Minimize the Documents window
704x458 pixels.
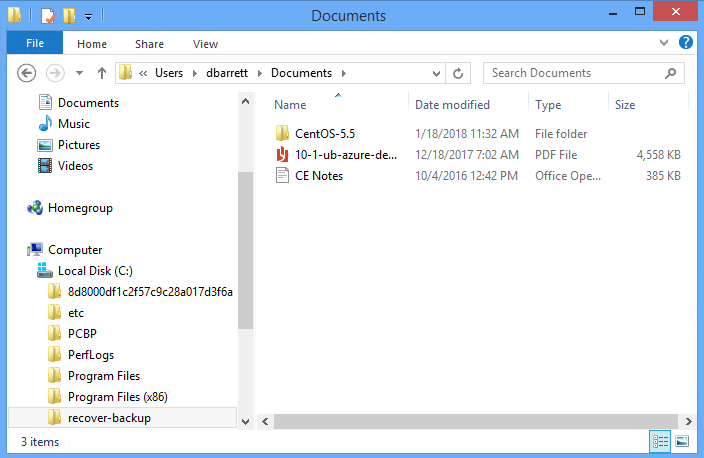tap(613, 13)
